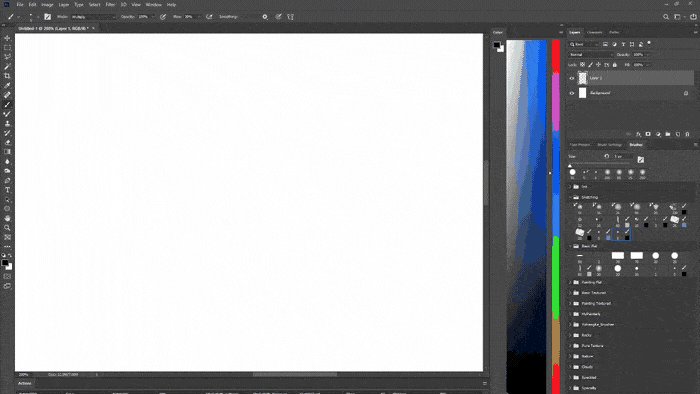Toggle lock all padlock icon
Screen dimensions: 700x394
615,65
